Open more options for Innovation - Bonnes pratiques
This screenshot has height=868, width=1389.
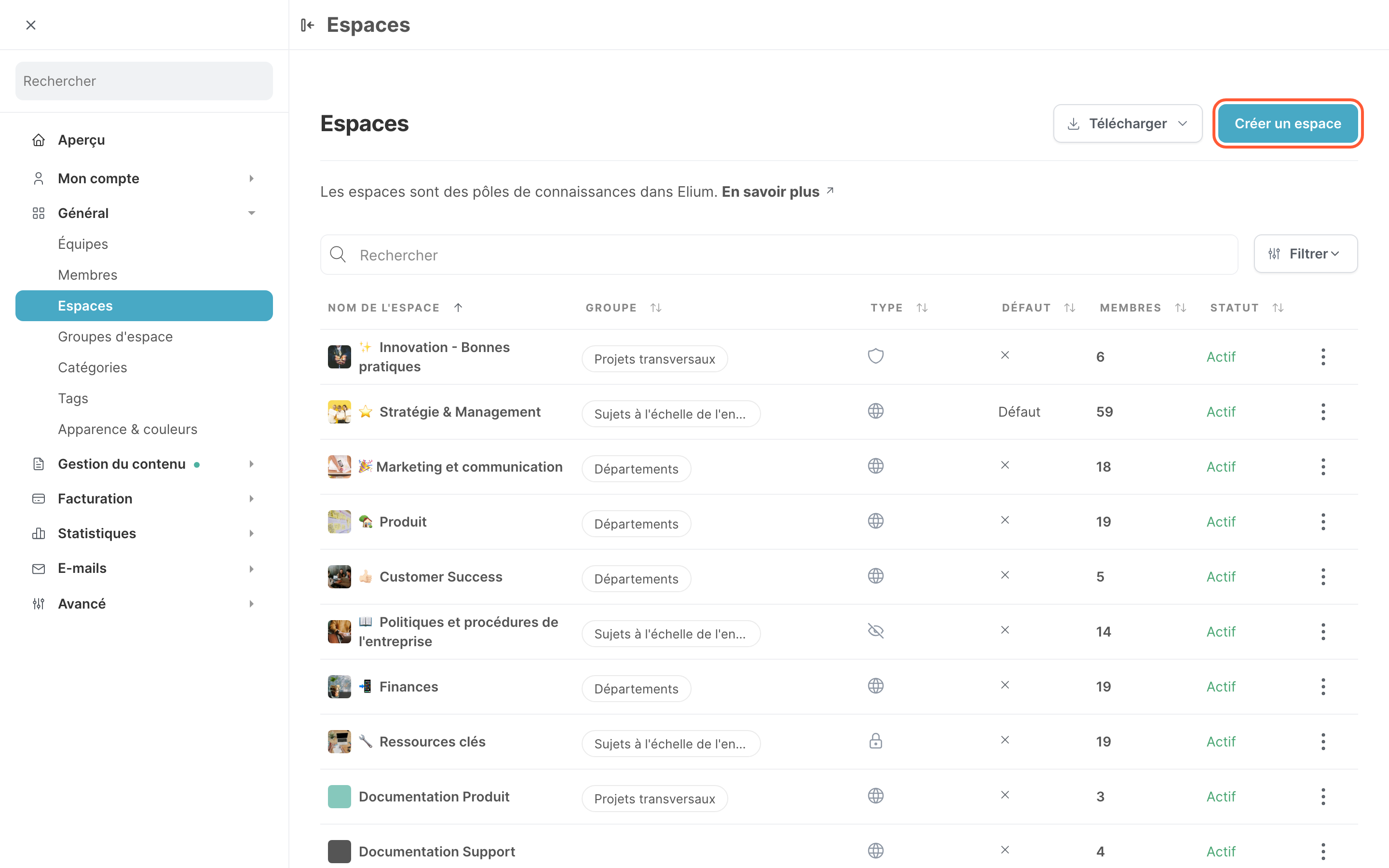pos(1323,356)
